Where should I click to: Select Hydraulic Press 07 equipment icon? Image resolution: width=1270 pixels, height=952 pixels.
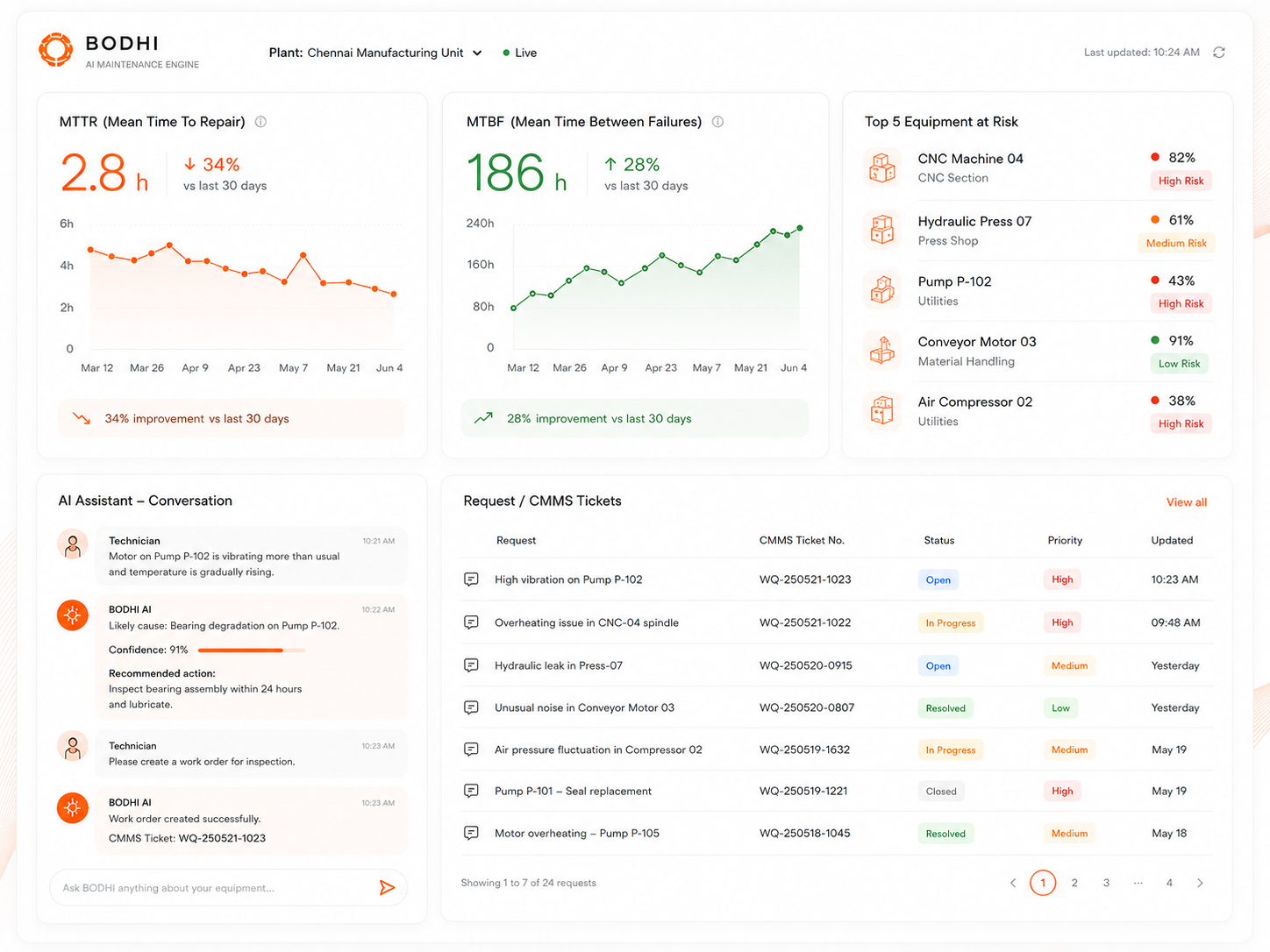pyautogui.click(x=882, y=230)
